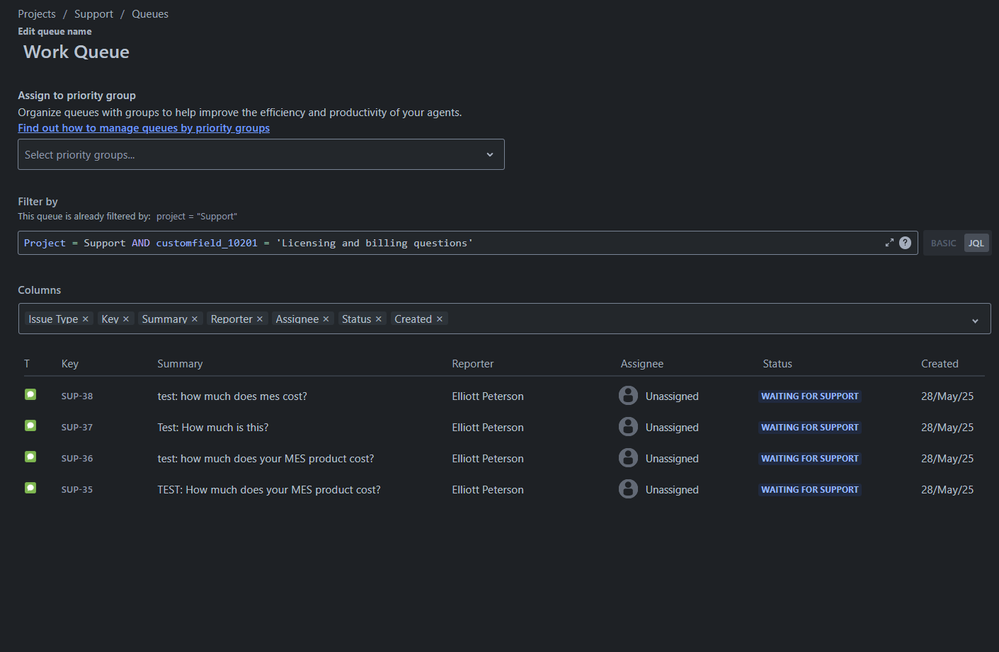Open the JQL syntax help icon
This screenshot has width=999, height=652.
[x=905, y=243]
